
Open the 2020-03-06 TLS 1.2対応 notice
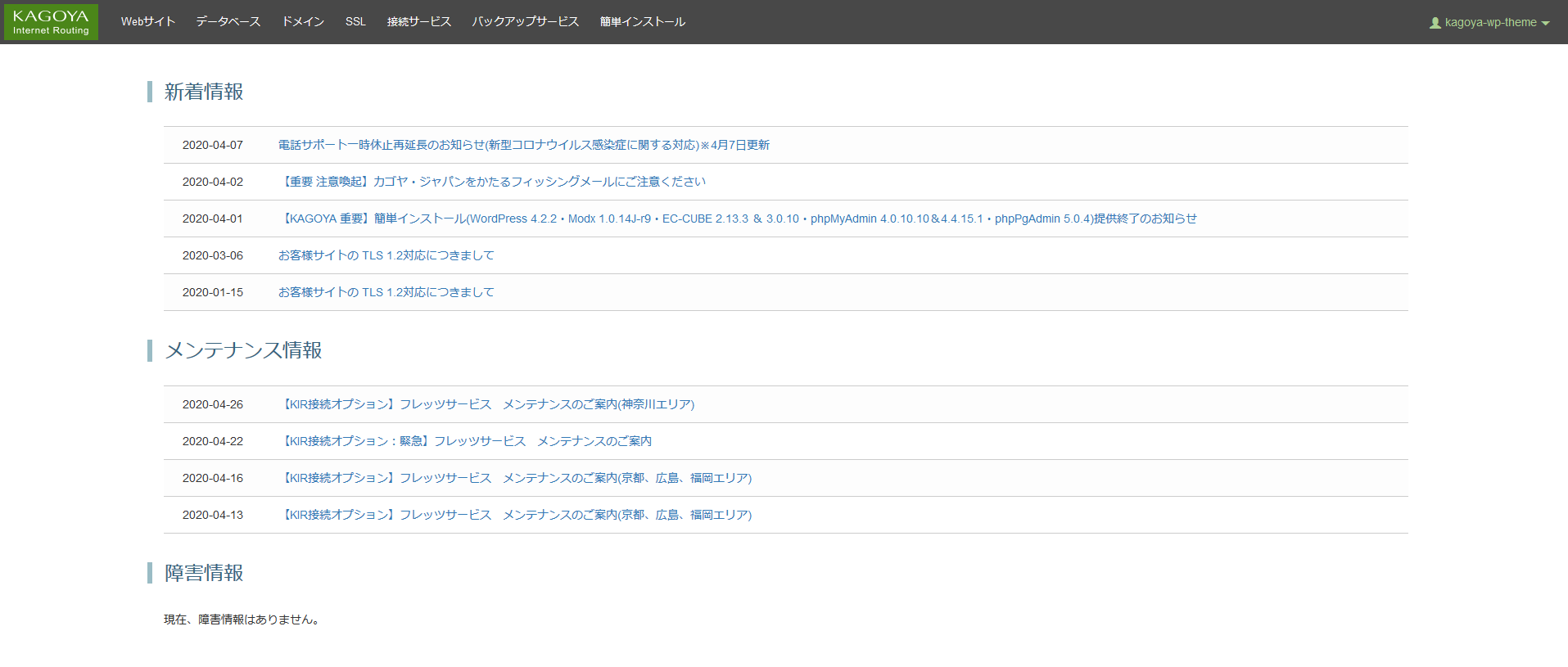click(386, 255)
